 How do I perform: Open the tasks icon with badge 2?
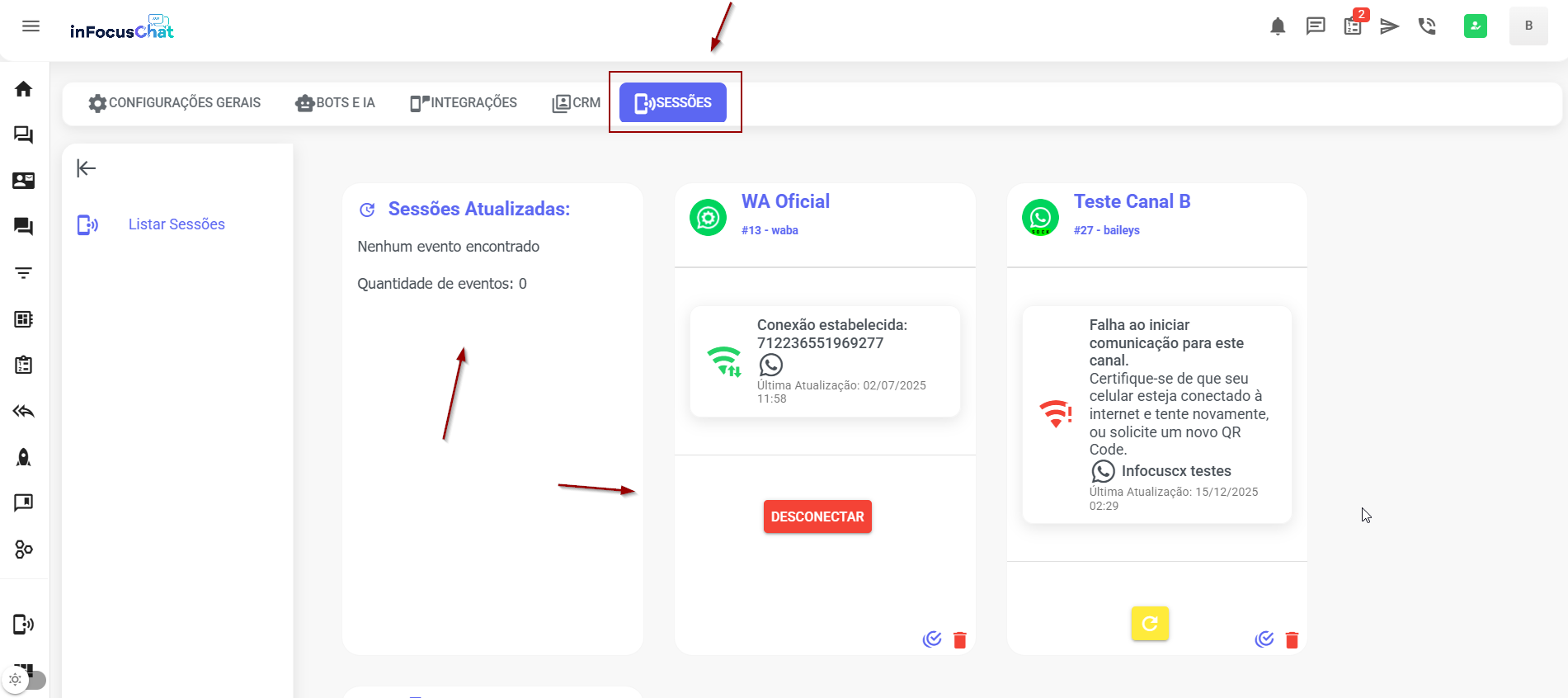click(1353, 26)
